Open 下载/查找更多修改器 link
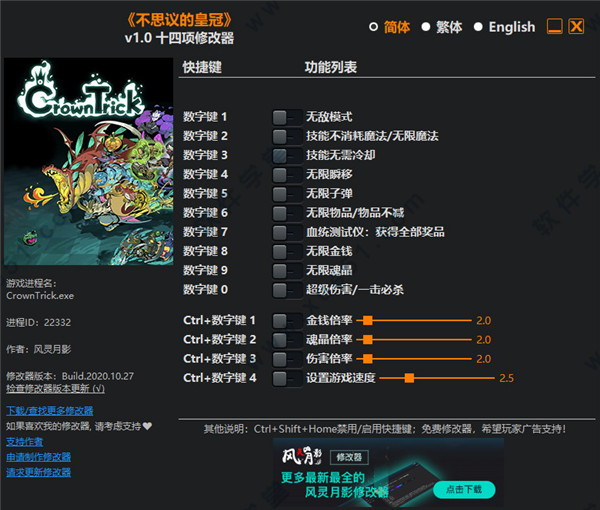 [x=47, y=411]
